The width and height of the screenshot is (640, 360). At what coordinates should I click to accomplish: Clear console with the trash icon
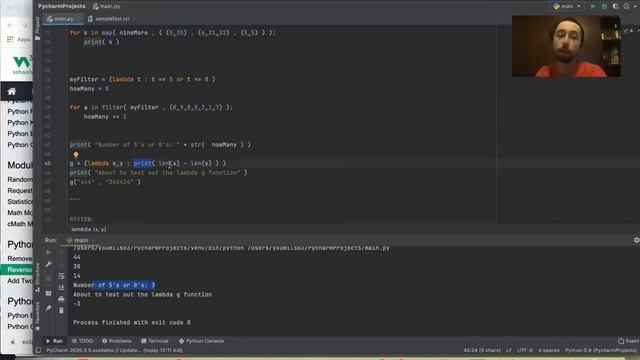[61, 311]
